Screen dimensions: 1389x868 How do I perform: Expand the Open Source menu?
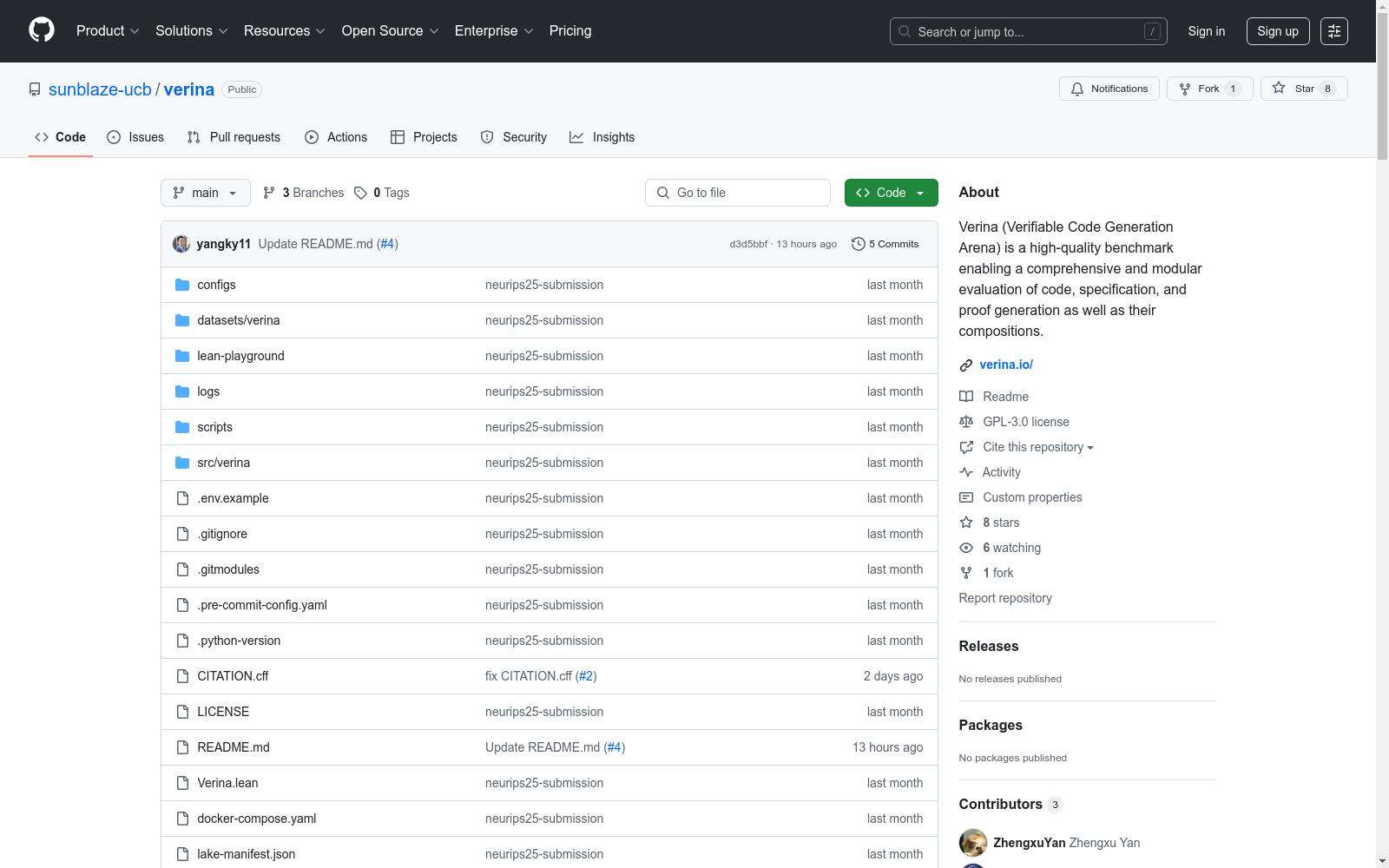tap(391, 30)
